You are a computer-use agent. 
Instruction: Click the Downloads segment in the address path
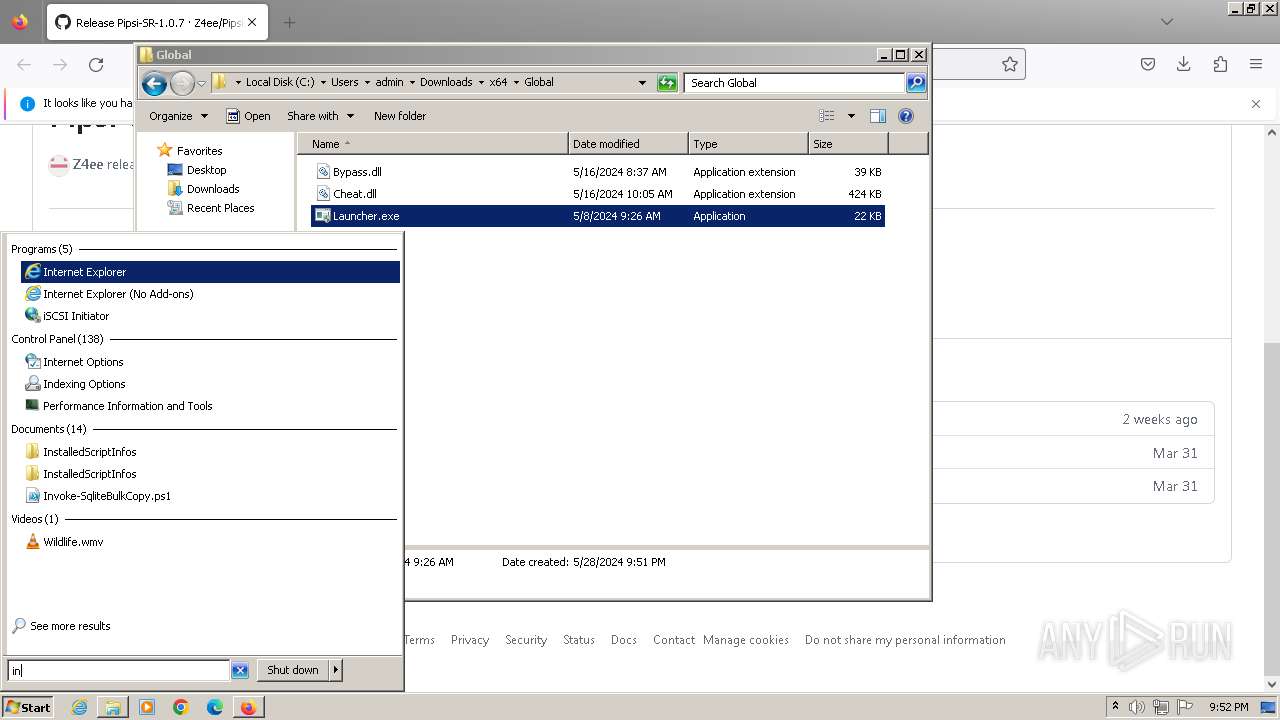click(446, 83)
